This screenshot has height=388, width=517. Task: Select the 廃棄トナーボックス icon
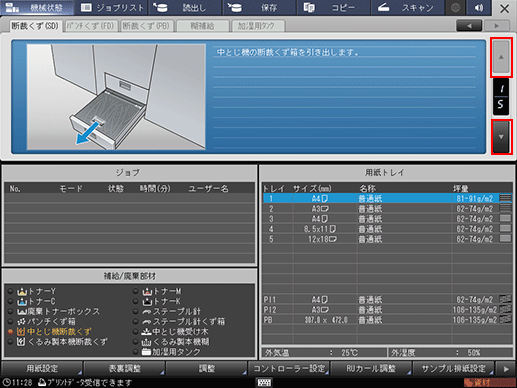(x=22, y=312)
